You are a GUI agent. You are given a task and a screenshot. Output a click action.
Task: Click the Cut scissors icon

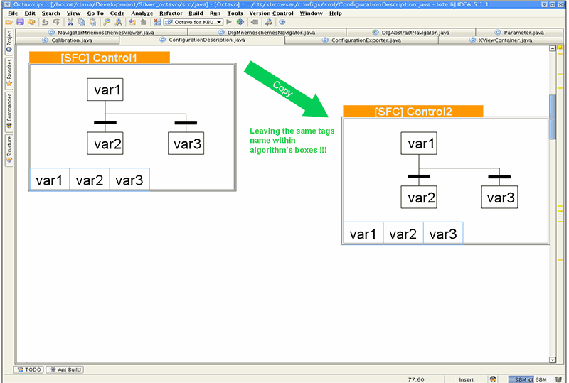(x=70, y=22)
